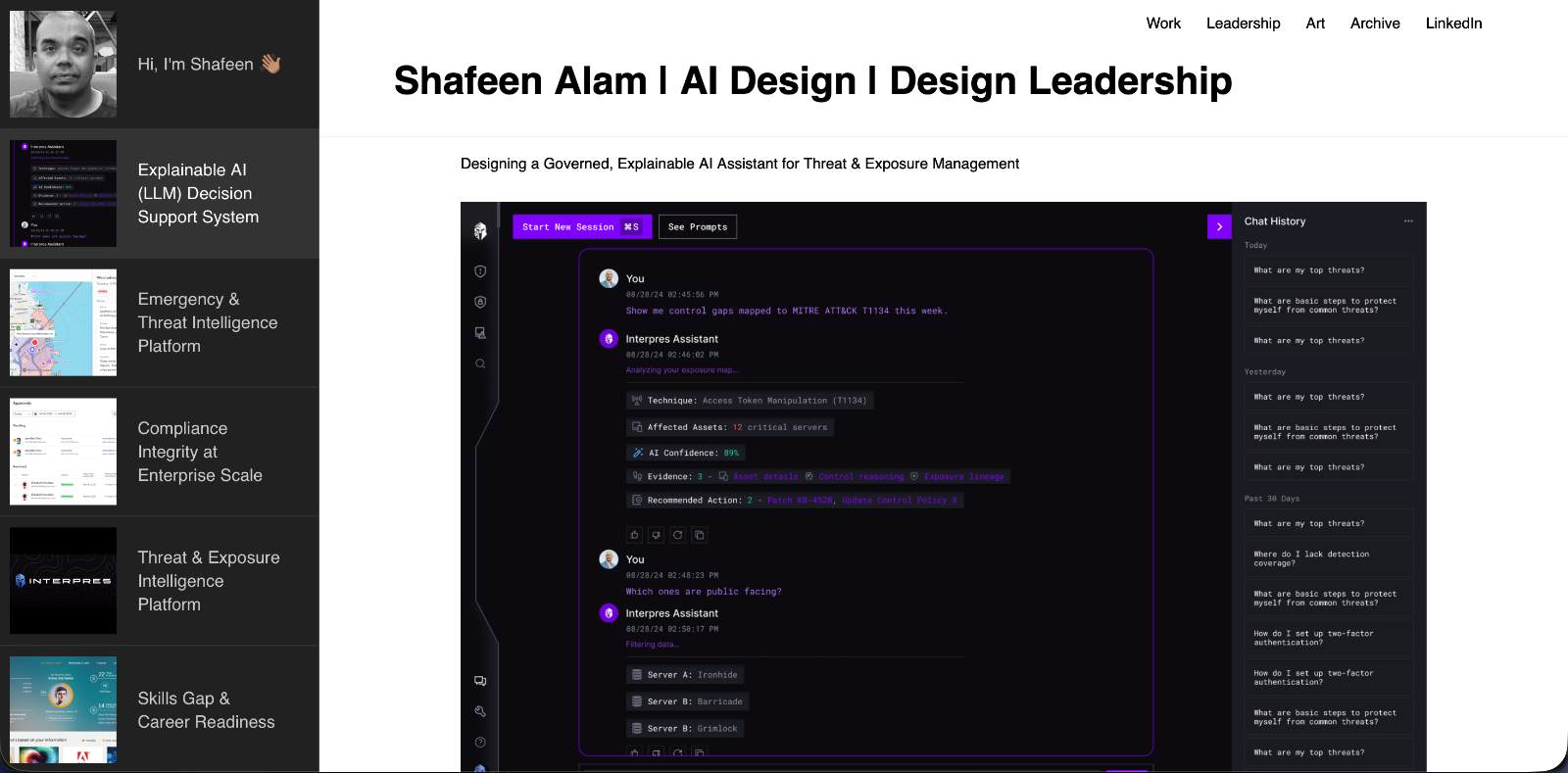This screenshot has height=773, width=1568.
Task: Open the chat bubbles sidebar icon
Action: tap(480, 681)
